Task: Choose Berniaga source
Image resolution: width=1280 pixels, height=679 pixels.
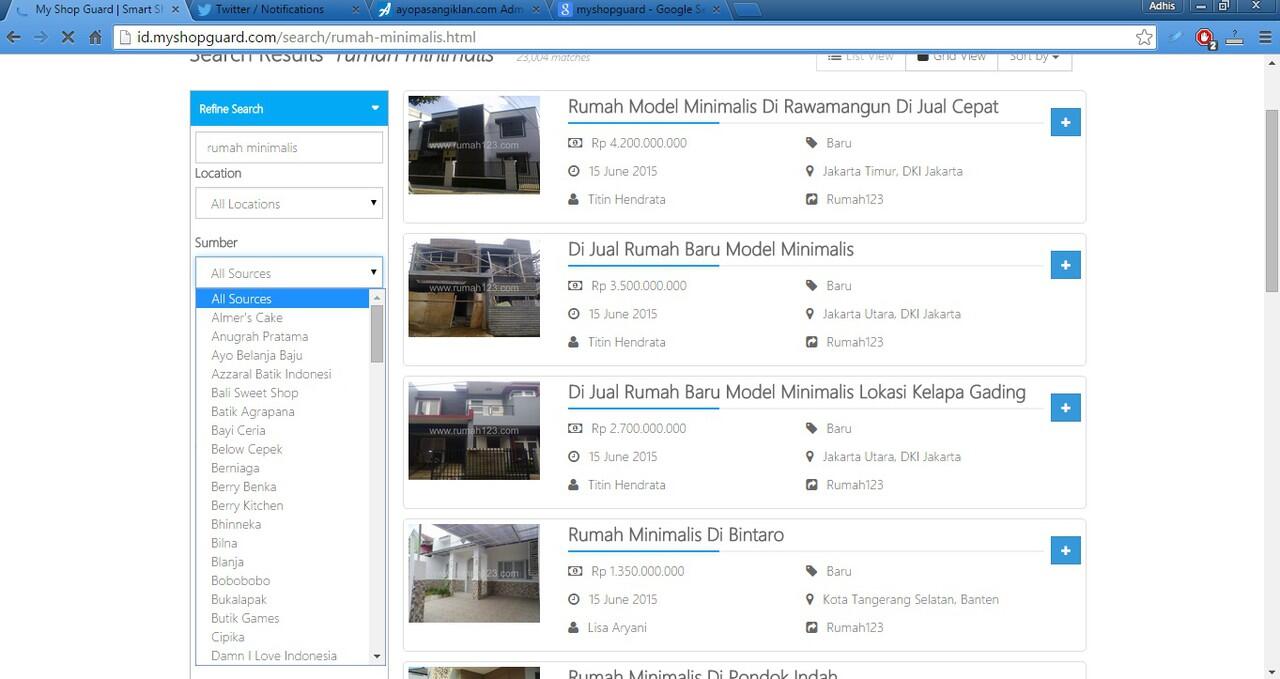Action: pyautogui.click(x=283, y=468)
